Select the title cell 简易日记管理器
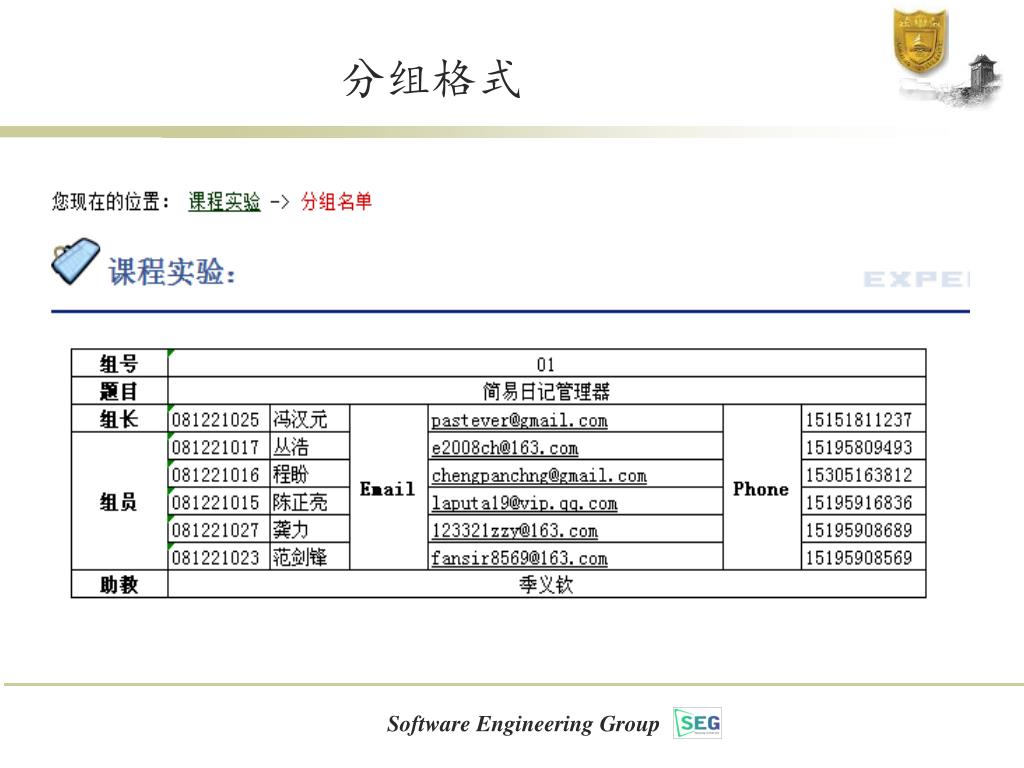Viewport: 1024px width, 768px height. point(547,391)
